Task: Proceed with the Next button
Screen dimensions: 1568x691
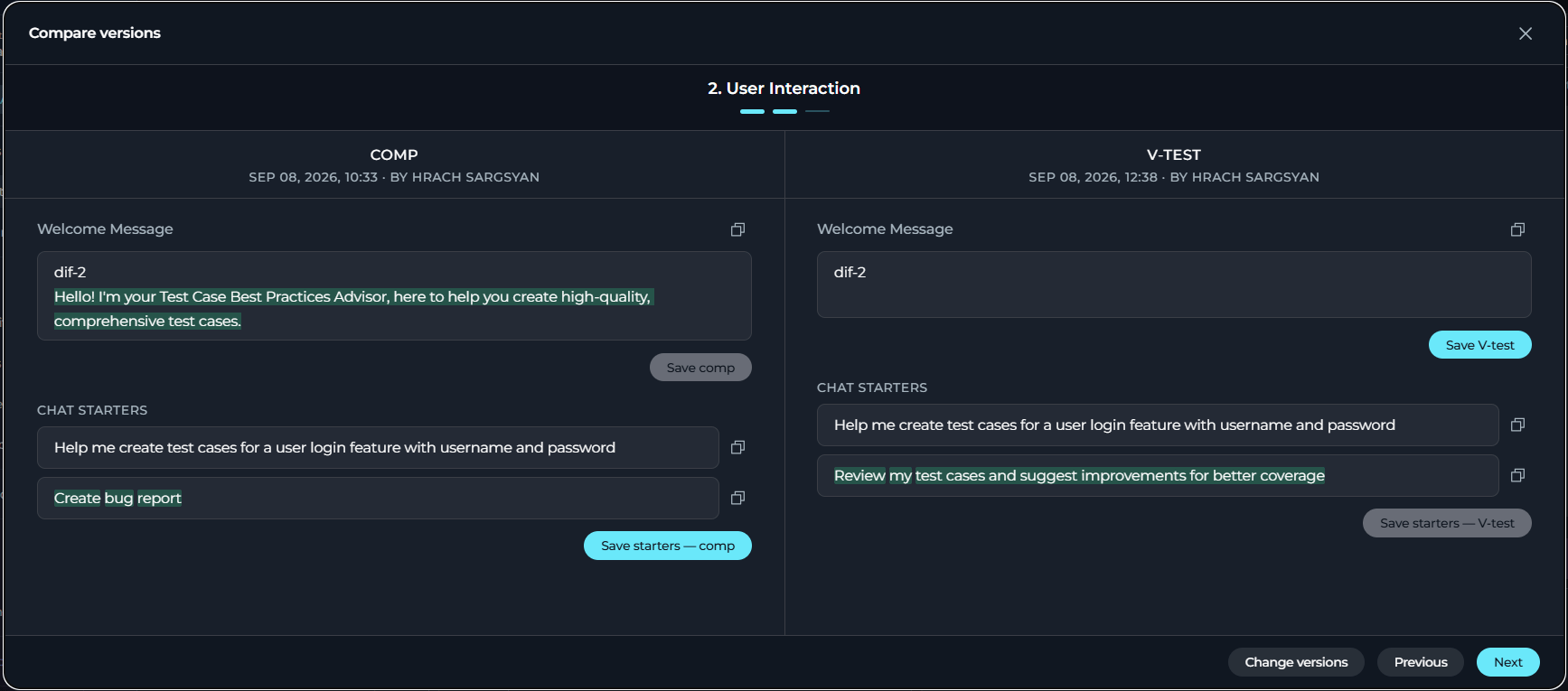Action: (x=1508, y=662)
